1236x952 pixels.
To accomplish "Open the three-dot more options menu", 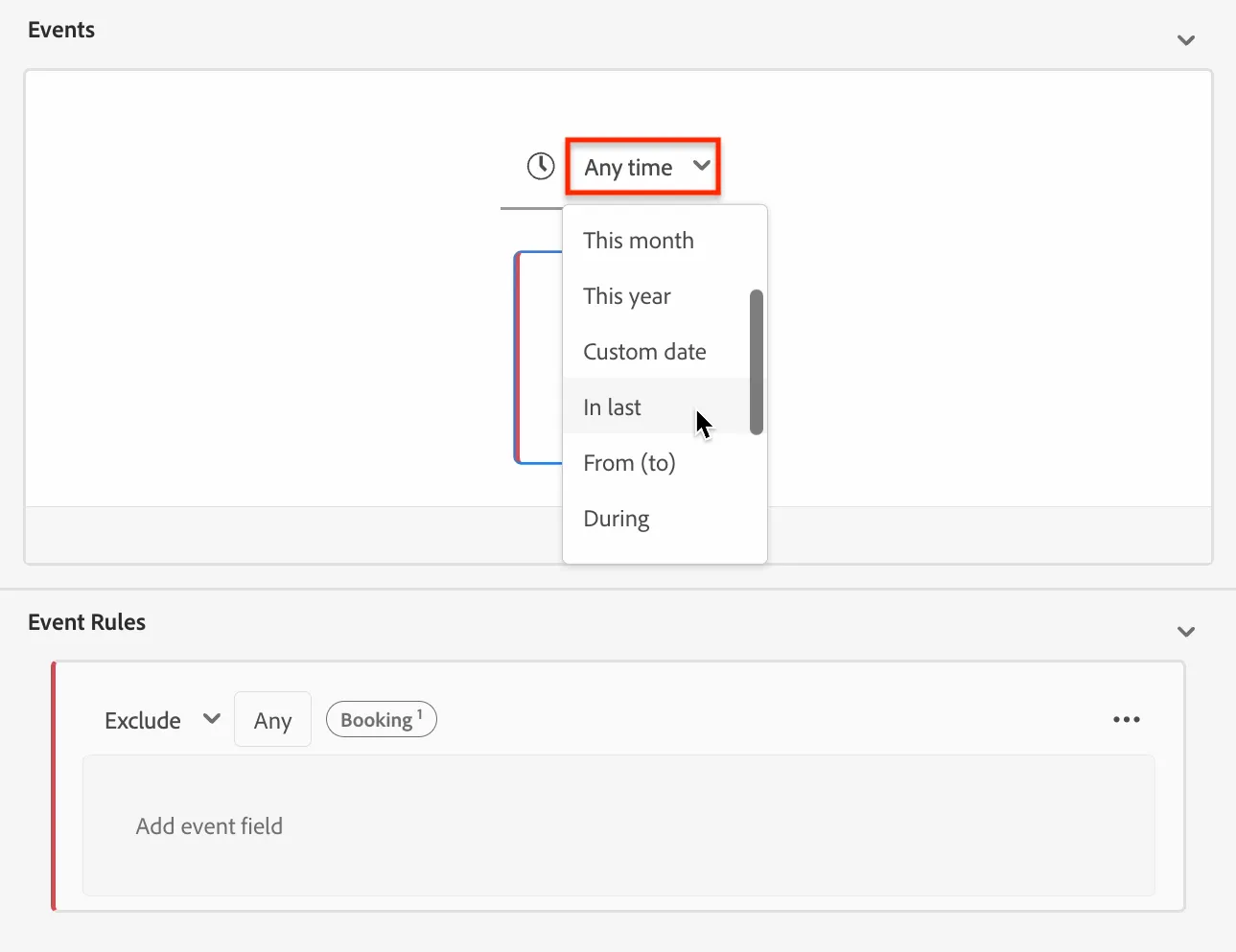I will pyautogui.click(x=1127, y=720).
